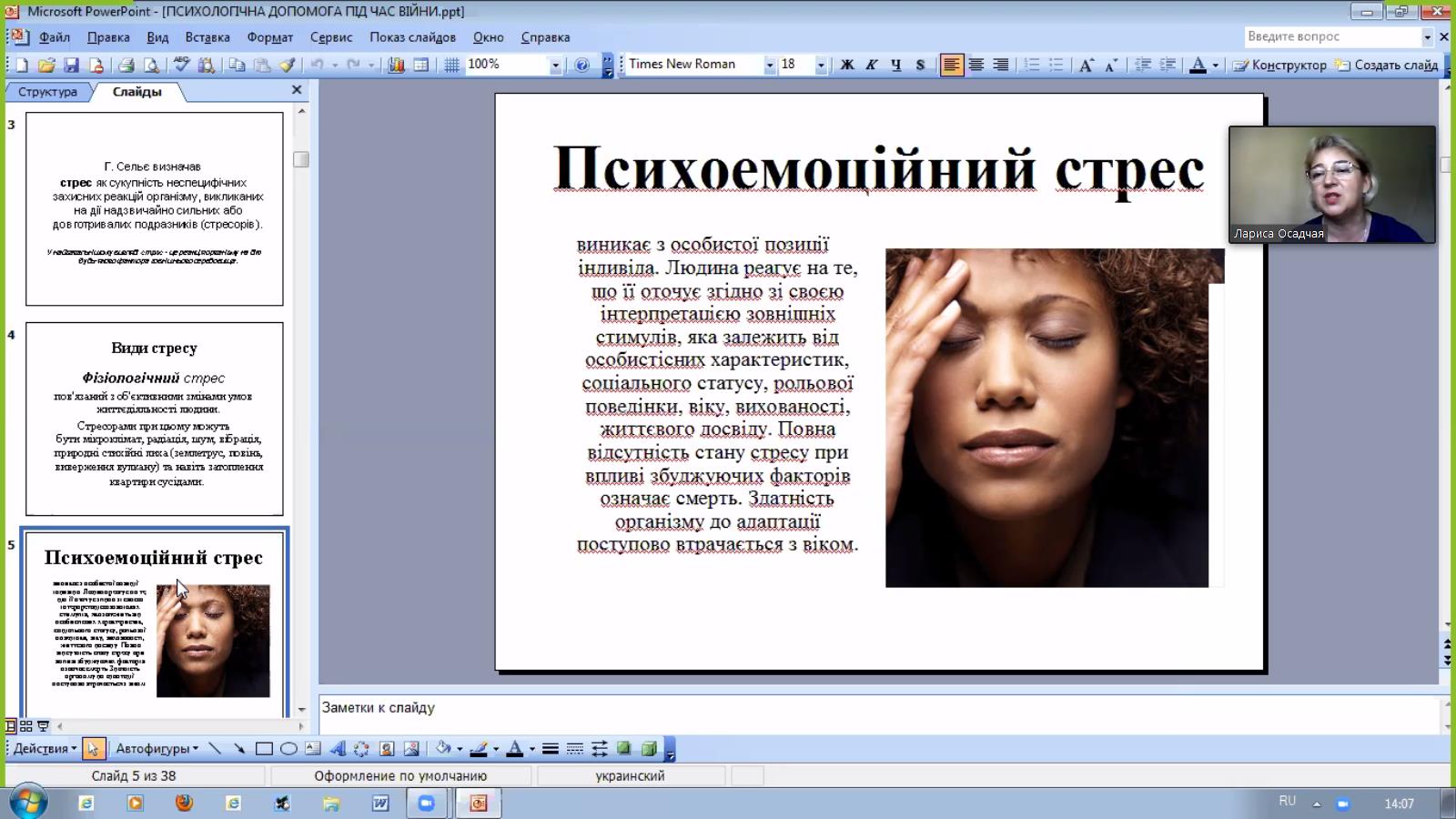Open print preview

tap(151, 65)
